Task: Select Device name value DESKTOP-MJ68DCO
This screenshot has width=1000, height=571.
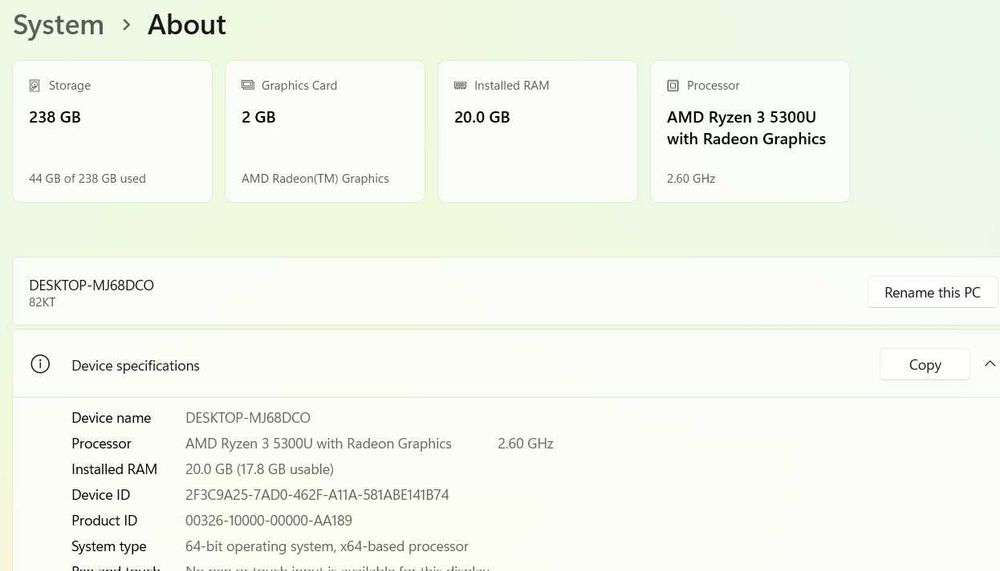Action: tap(247, 418)
